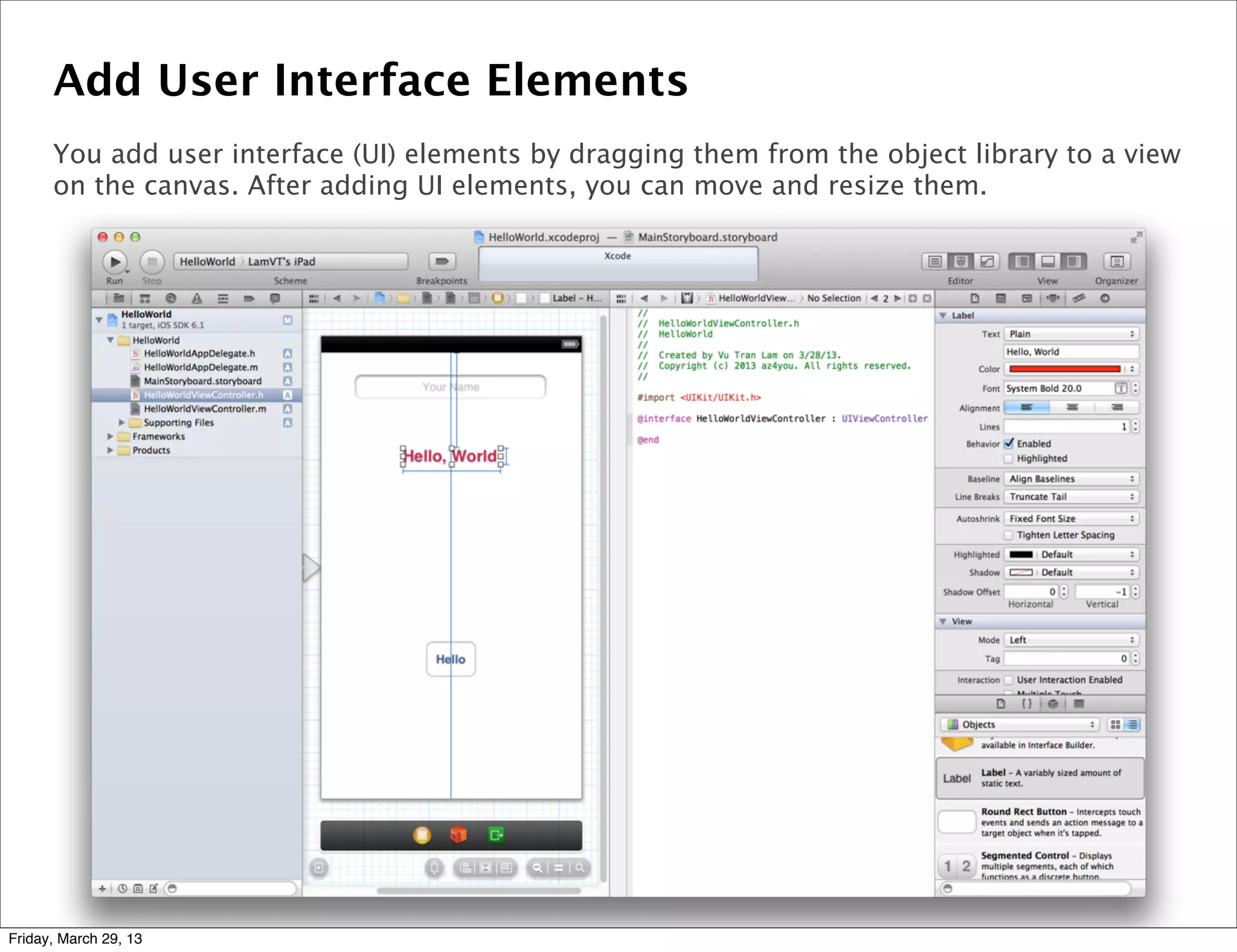Expand the Supporting Files folder
Viewport: 1237px width, 952px height.
click(121, 423)
